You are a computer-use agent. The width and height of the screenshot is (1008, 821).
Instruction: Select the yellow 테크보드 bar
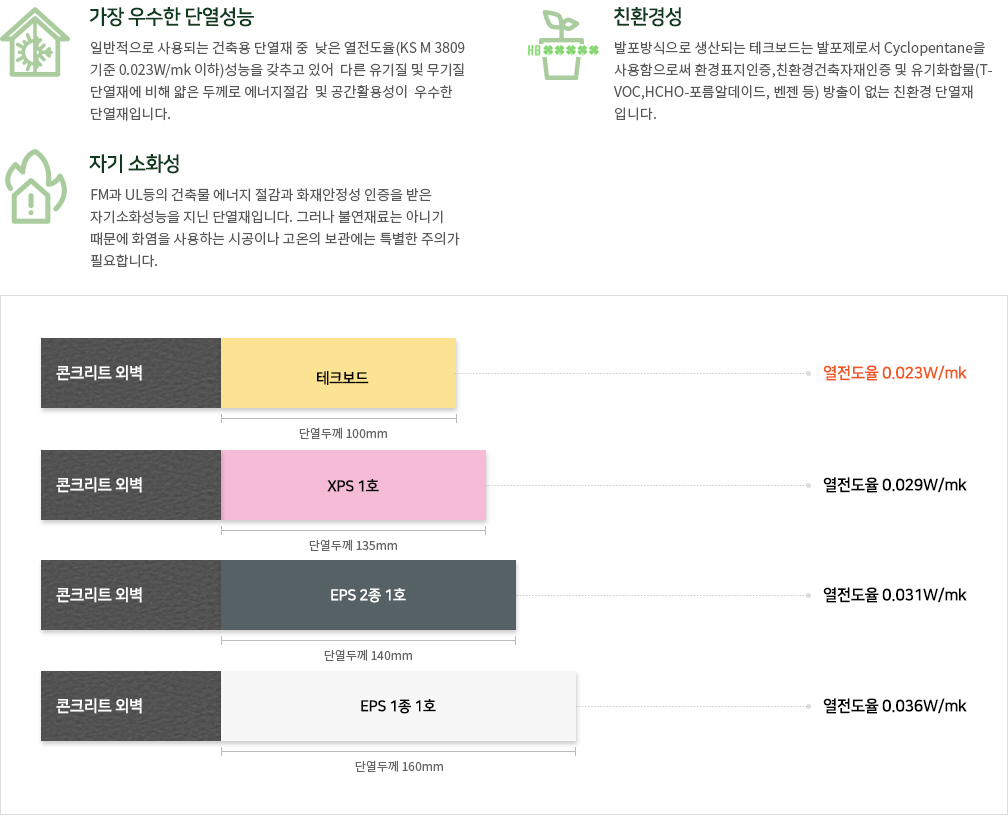pyautogui.click(x=339, y=373)
